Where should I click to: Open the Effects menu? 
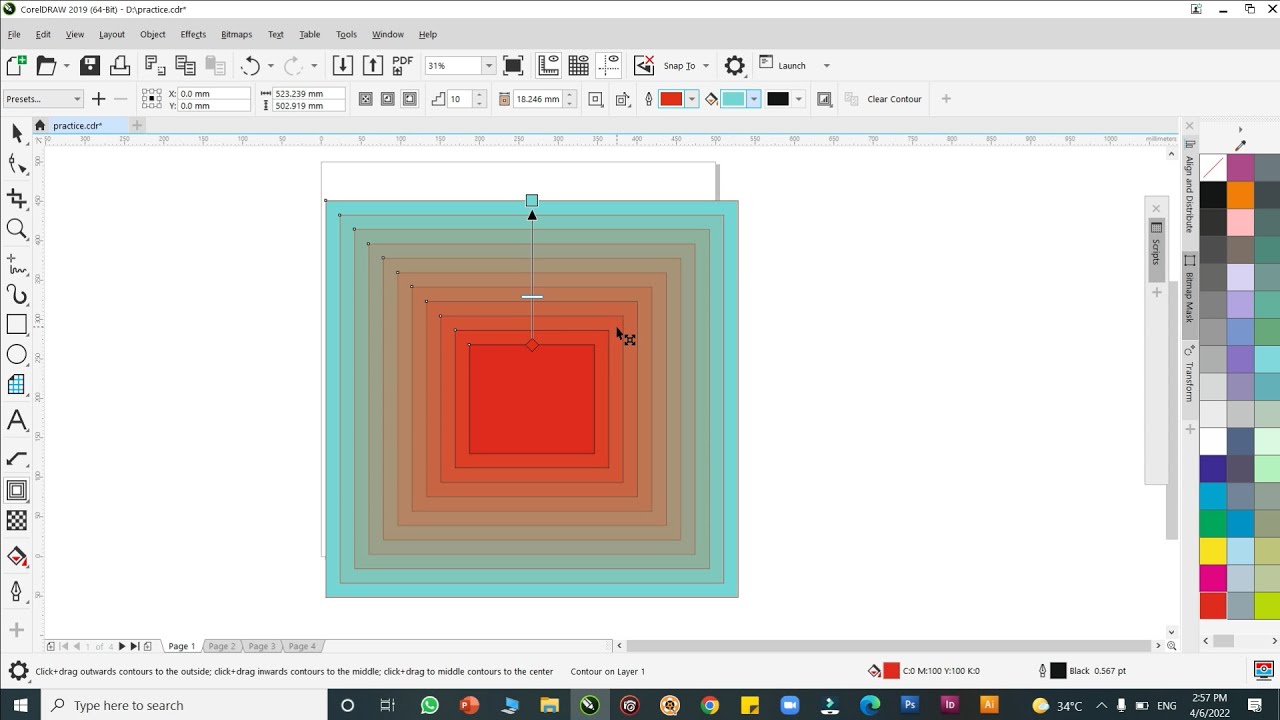193,34
